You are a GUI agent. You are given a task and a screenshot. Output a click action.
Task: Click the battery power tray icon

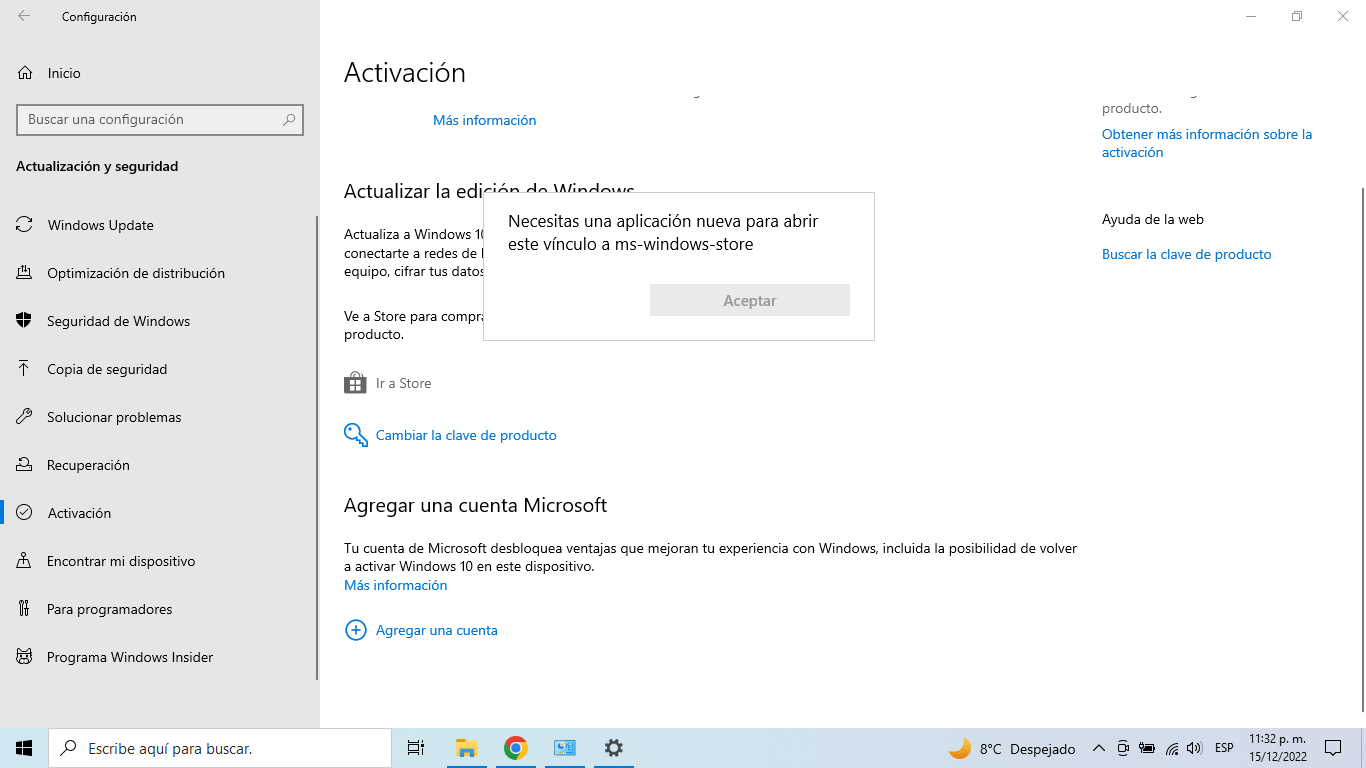click(1147, 748)
